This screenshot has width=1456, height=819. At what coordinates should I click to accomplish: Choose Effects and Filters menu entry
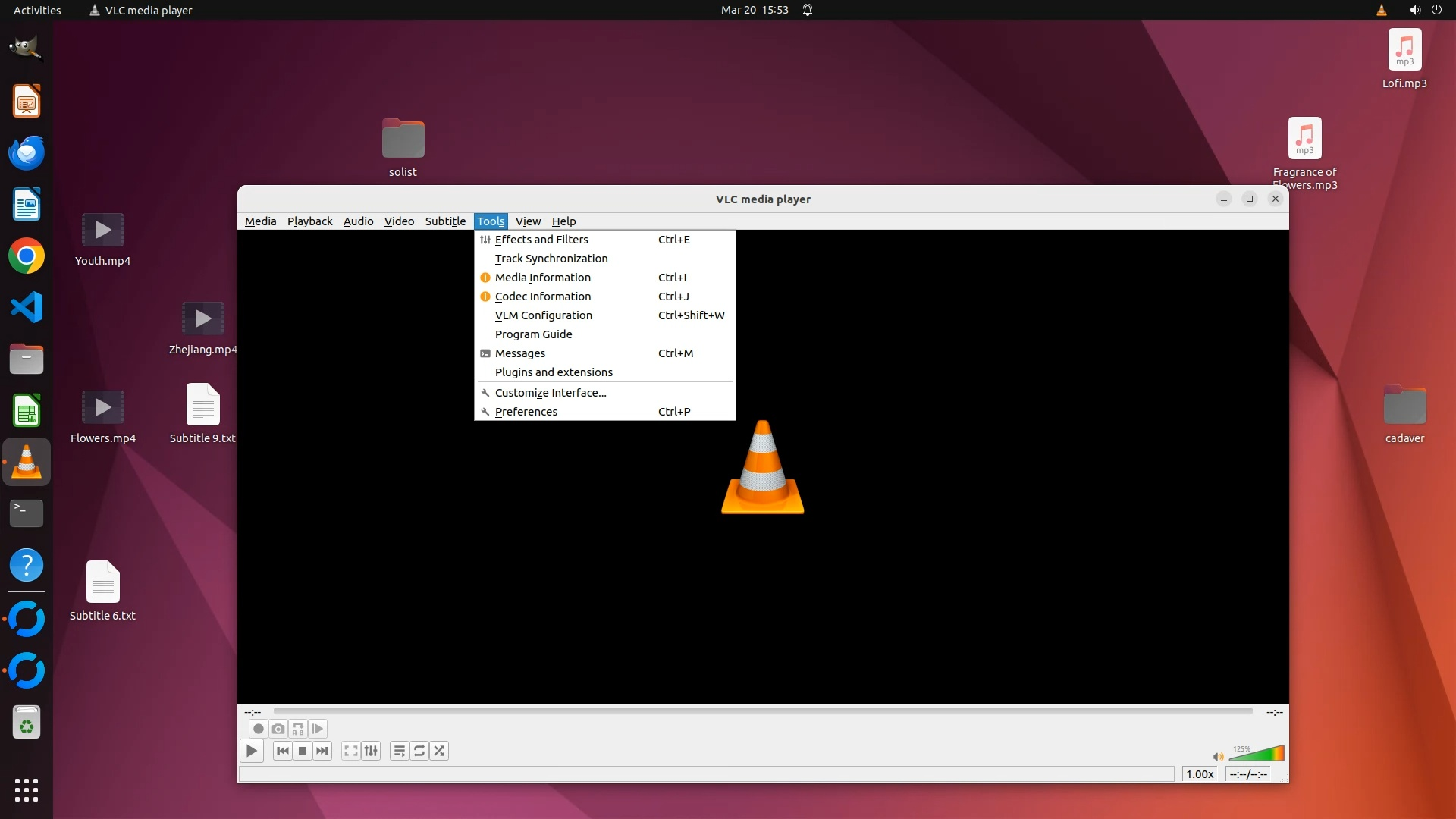[x=541, y=240]
